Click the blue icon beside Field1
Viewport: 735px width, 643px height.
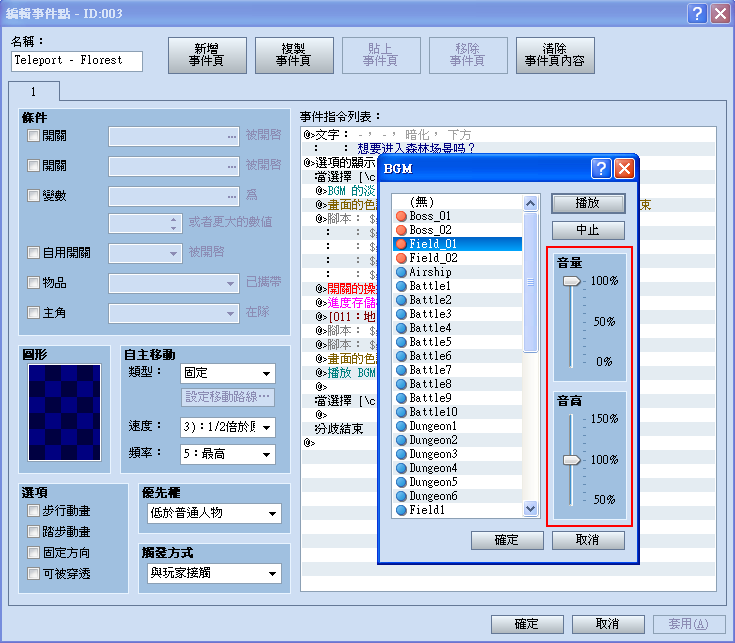pos(401,510)
